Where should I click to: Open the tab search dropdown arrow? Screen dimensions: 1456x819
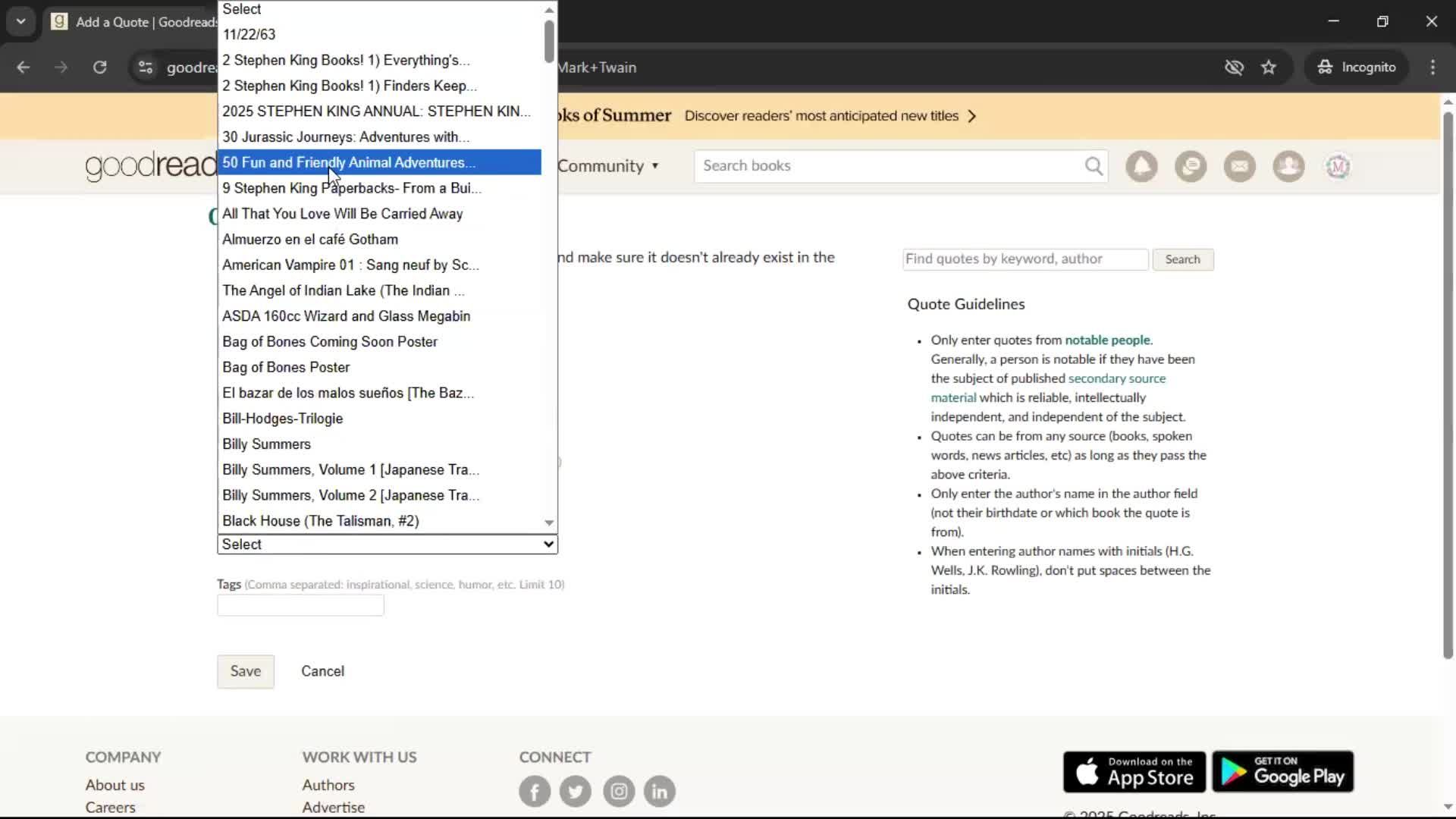click(21, 21)
